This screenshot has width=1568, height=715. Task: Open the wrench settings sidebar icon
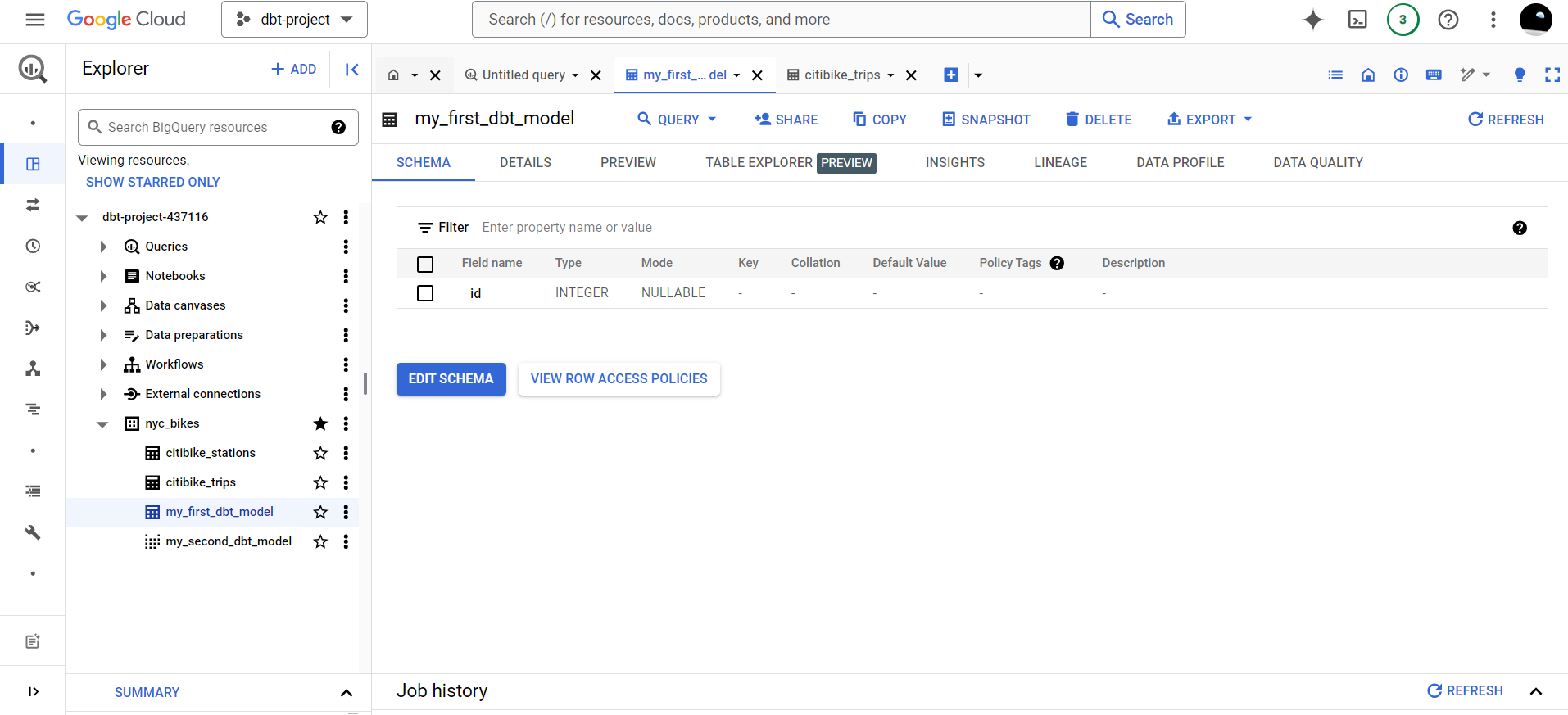tap(33, 532)
